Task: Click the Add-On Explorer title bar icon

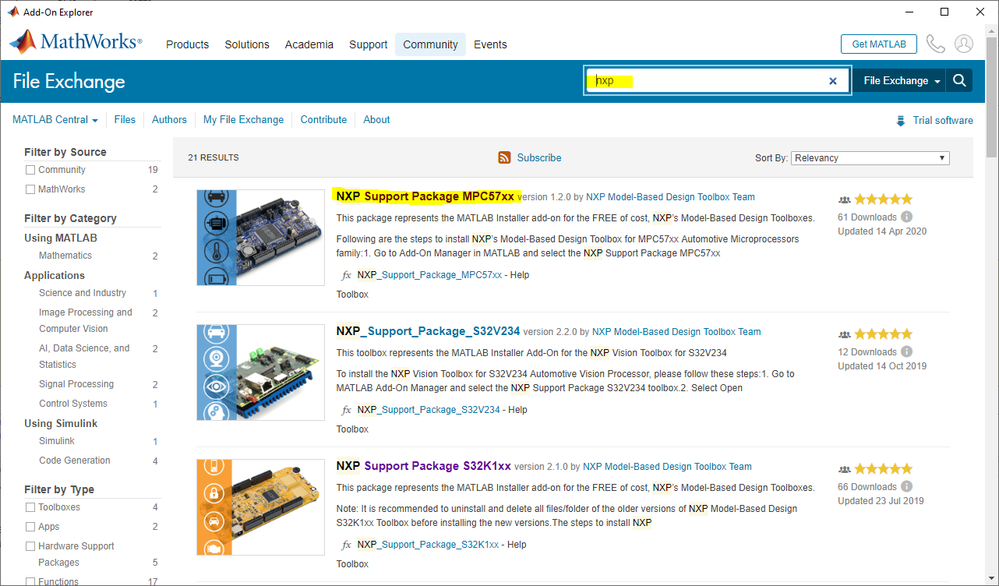Action: coord(13,11)
